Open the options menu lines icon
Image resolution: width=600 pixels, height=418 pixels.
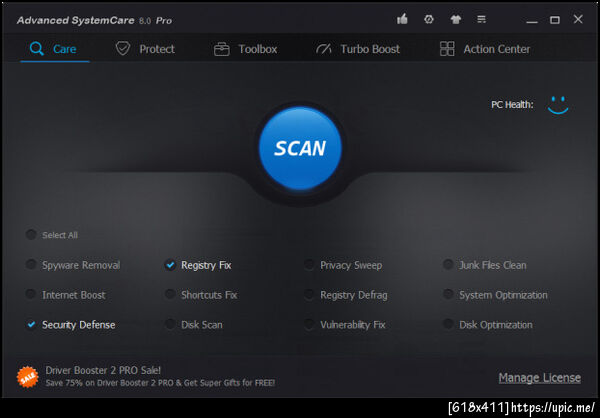coord(482,19)
